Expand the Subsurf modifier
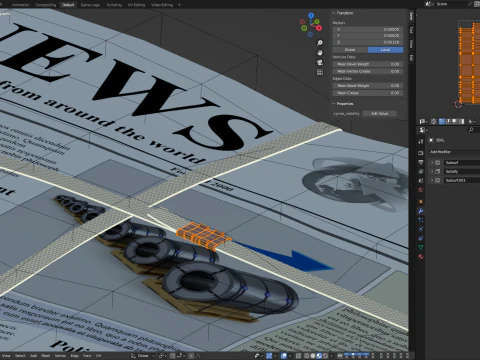This screenshot has height=360, width=480. point(432,163)
